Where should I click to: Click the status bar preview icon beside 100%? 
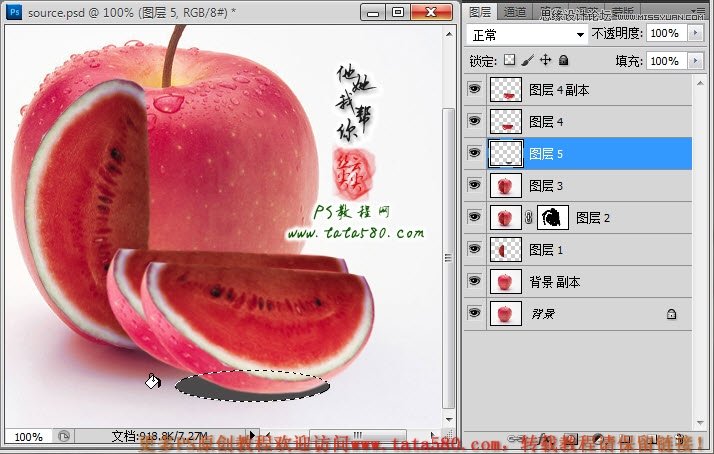[x=64, y=436]
